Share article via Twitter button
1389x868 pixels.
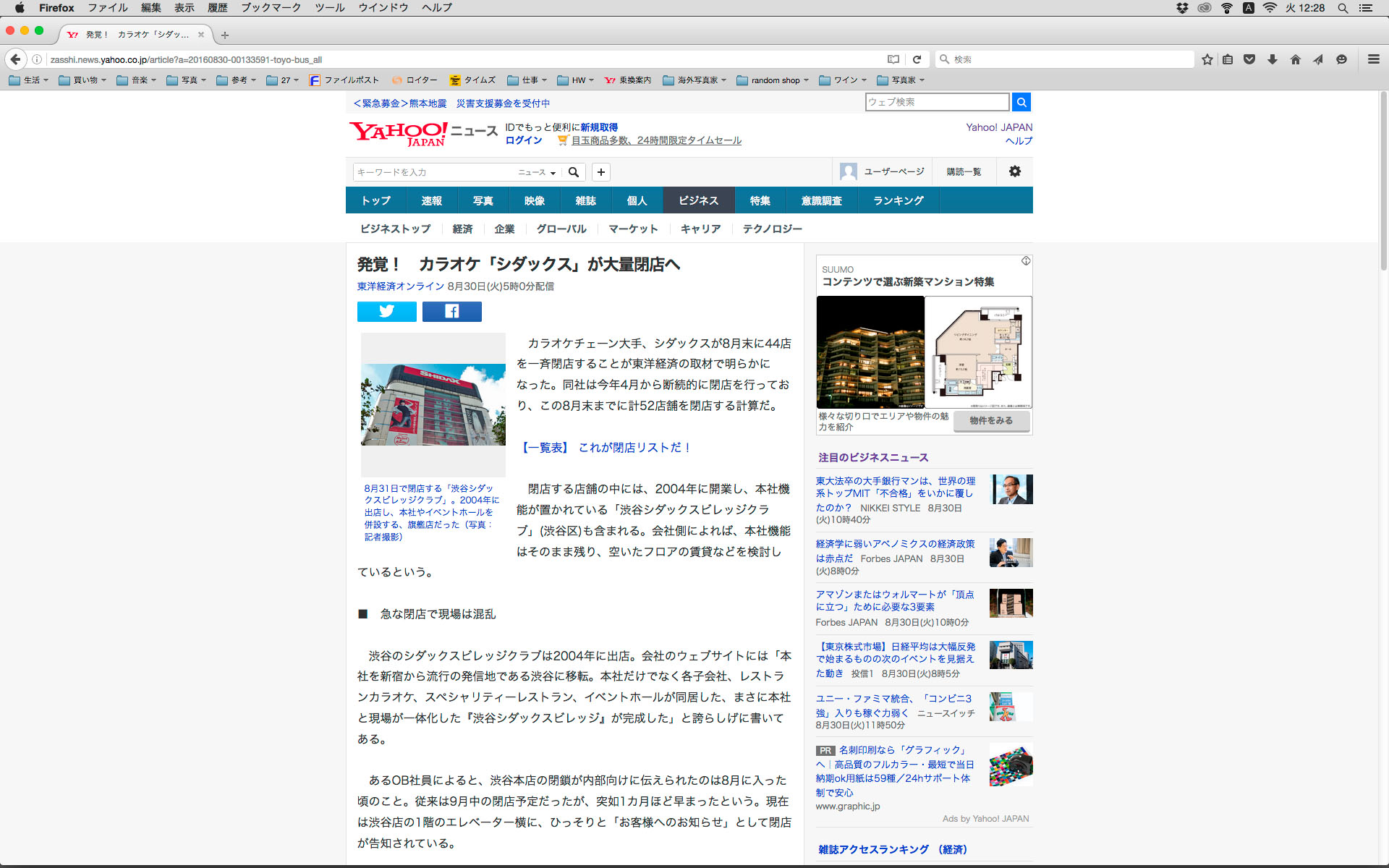tap(386, 311)
